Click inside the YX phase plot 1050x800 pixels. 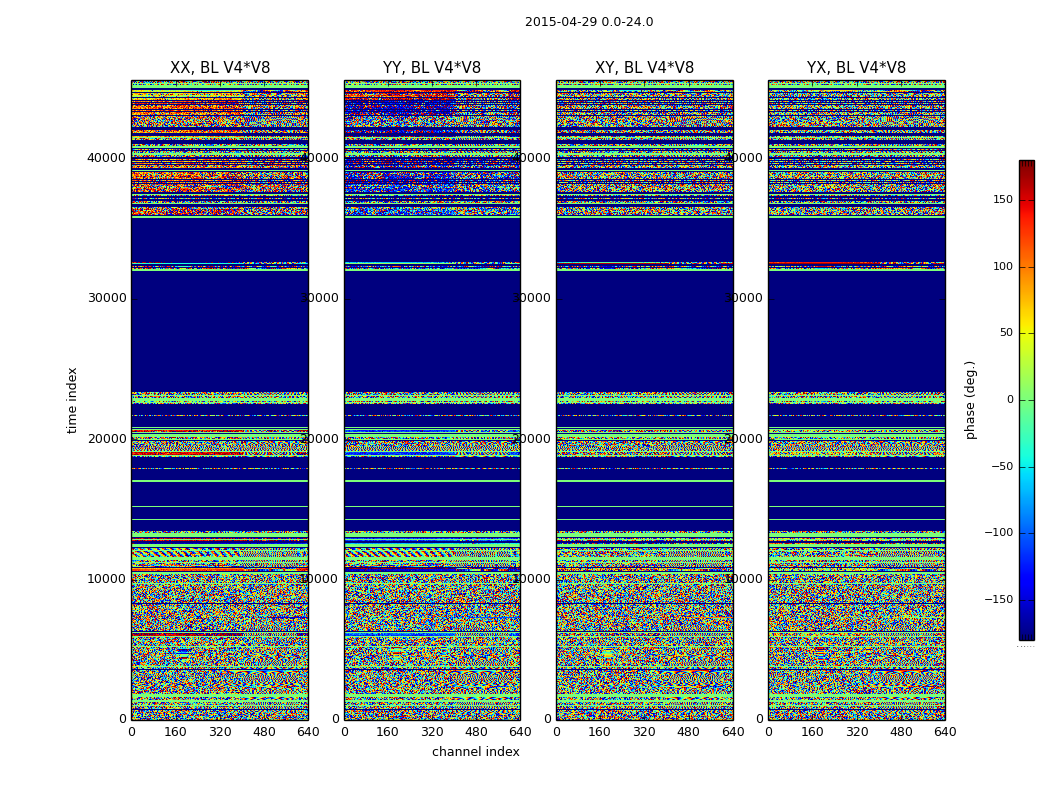click(856, 400)
